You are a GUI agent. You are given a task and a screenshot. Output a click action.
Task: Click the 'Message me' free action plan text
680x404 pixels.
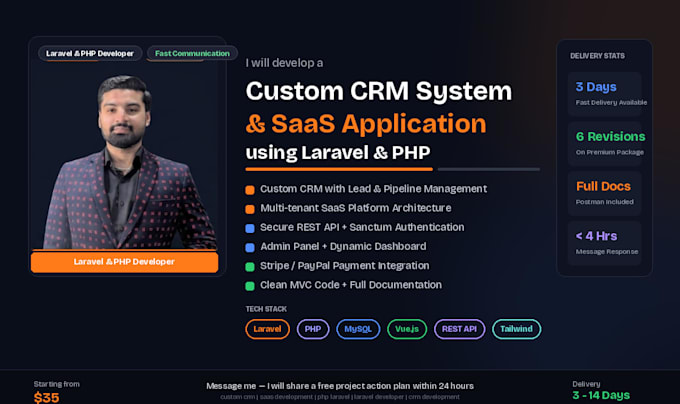tap(340, 386)
